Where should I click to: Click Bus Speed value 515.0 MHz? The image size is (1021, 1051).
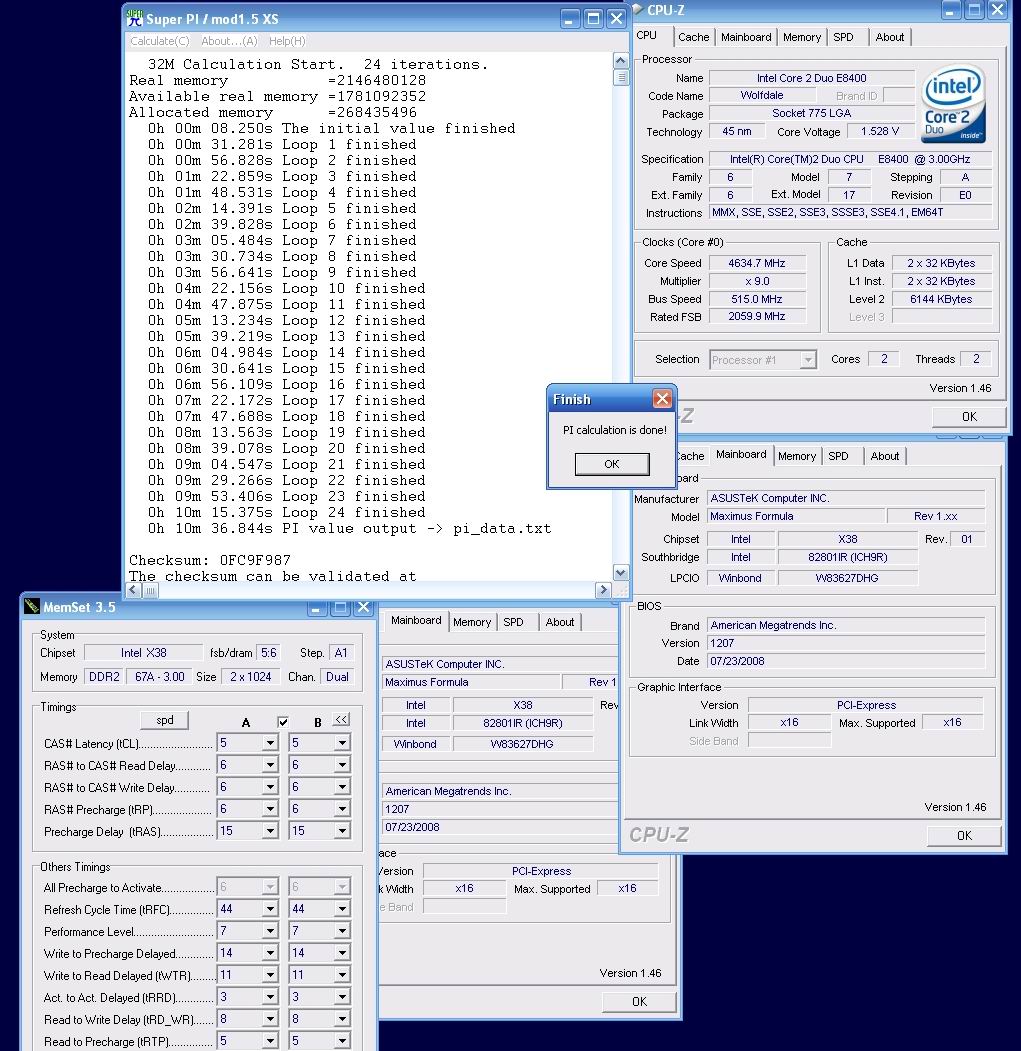757,299
